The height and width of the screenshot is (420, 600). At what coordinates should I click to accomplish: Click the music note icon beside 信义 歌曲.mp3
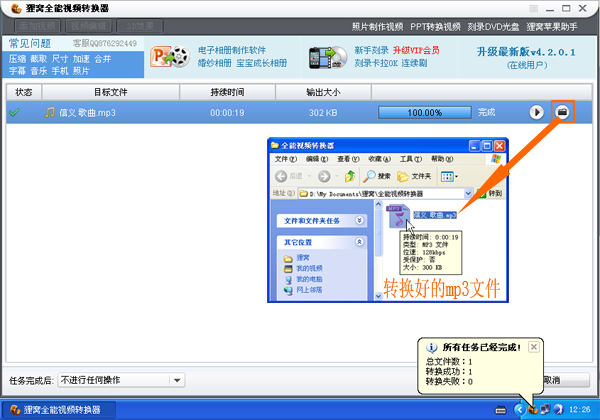[50, 112]
